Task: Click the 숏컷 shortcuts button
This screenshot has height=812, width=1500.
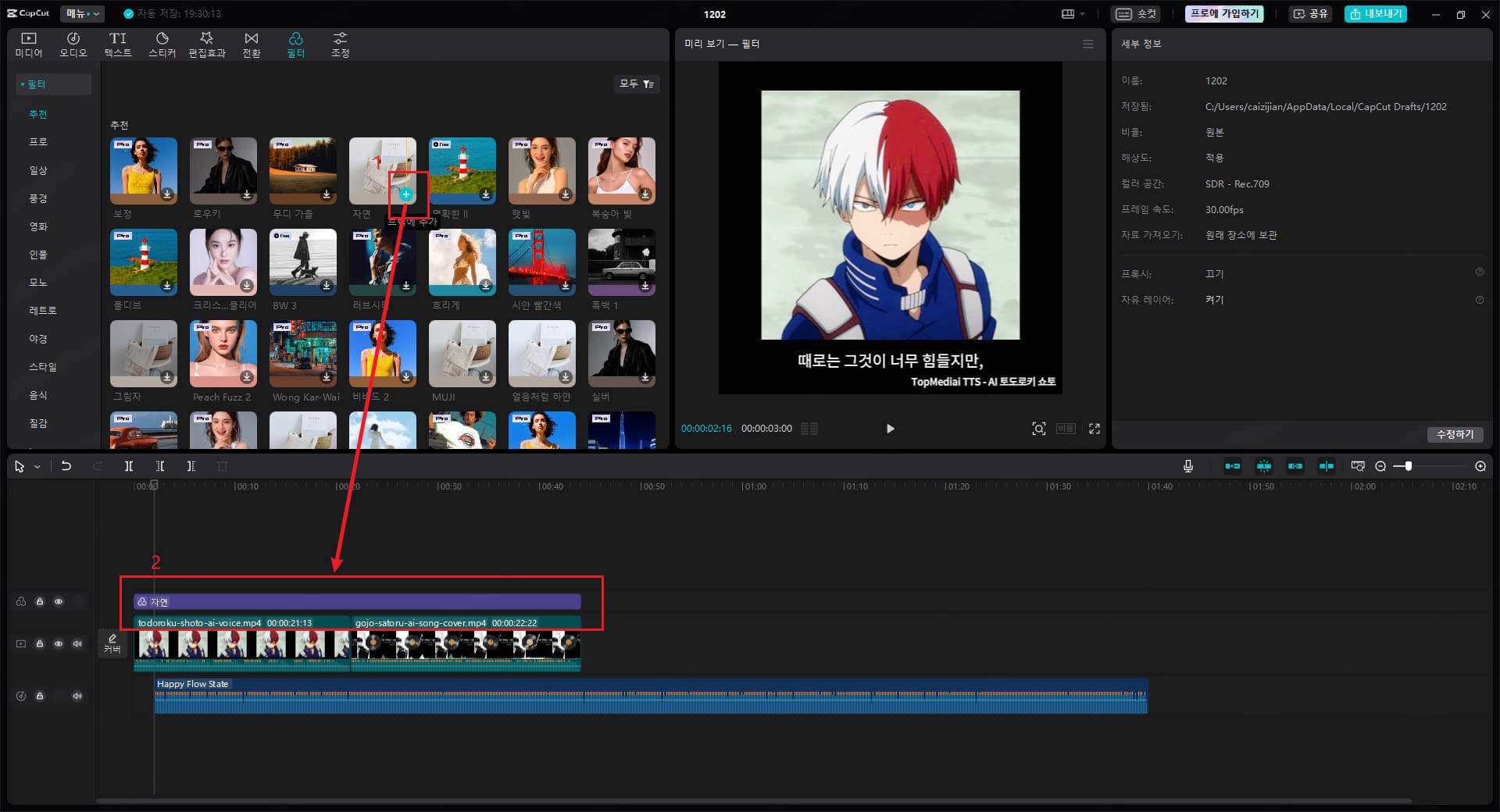Action: click(x=1136, y=14)
